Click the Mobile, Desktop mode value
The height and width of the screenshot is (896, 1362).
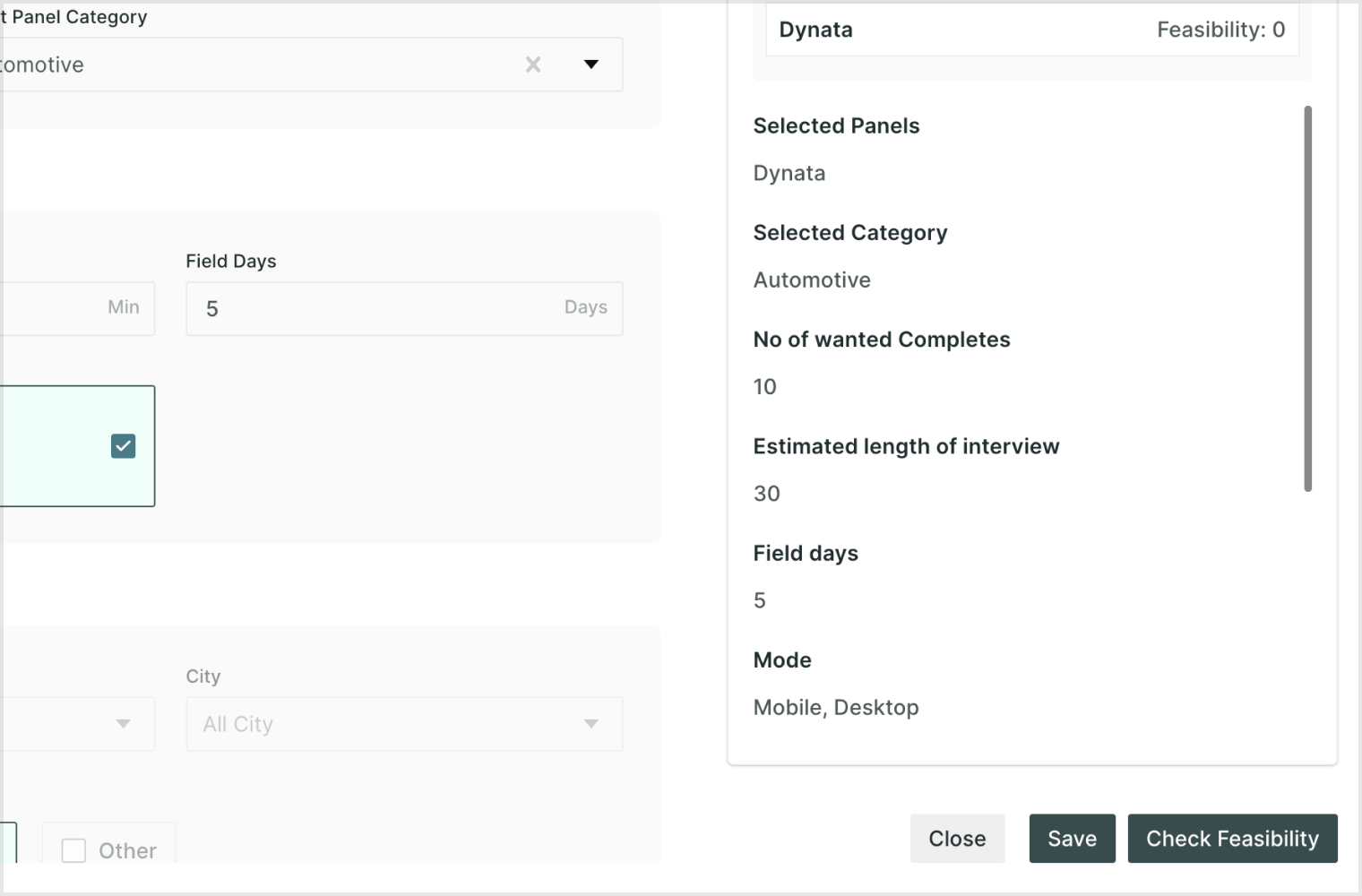click(x=836, y=708)
